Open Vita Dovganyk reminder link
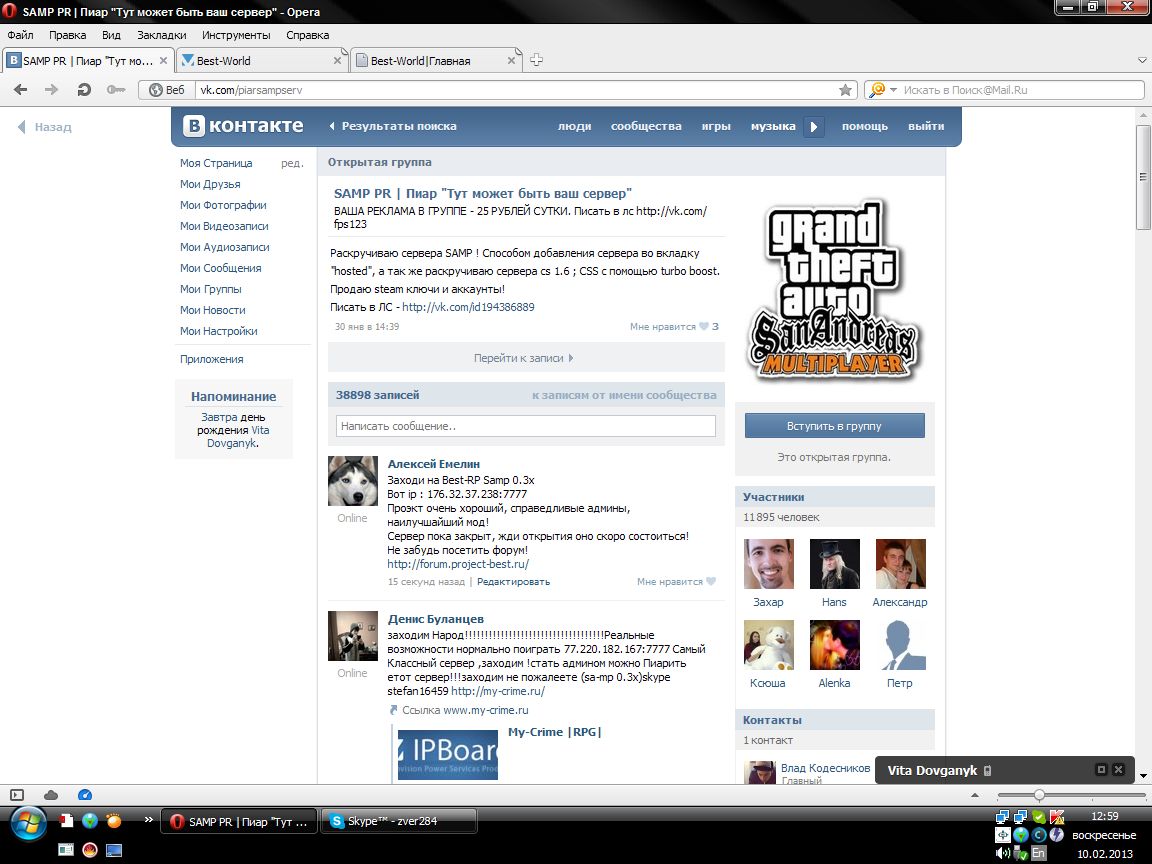The width and height of the screenshot is (1152, 864). [240, 436]
